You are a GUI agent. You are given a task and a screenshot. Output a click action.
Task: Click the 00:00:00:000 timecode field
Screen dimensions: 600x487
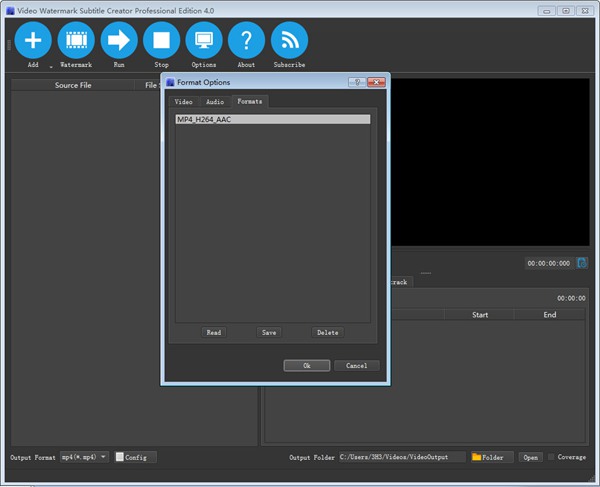click(x=549, y=263)
